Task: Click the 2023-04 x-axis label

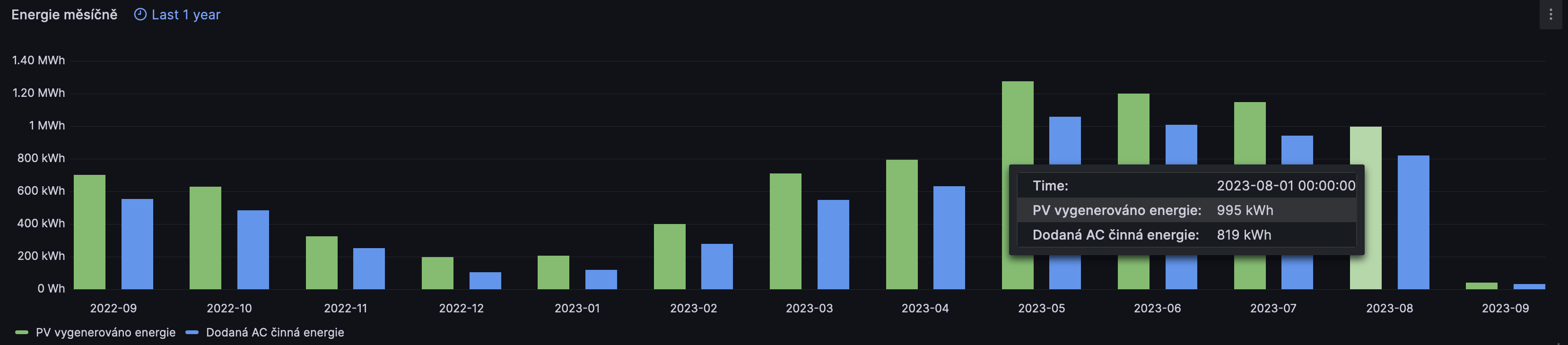Action: pyautogui.click(x=925, y=309)
